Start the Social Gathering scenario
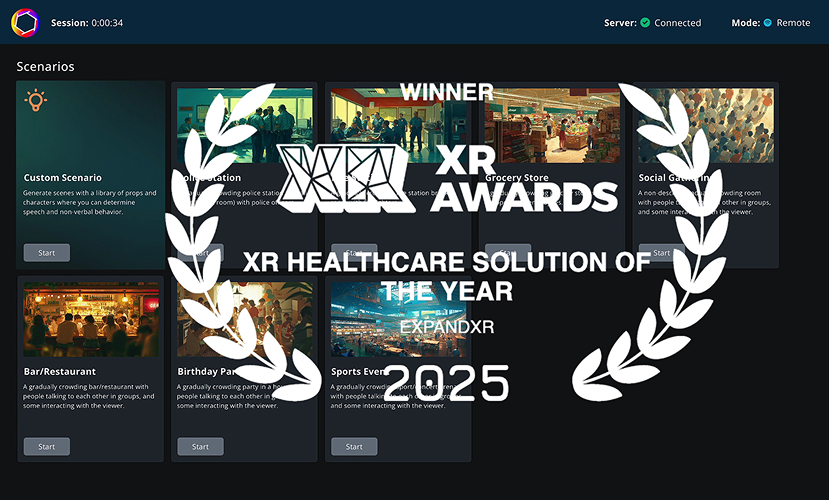 (661, 253)
